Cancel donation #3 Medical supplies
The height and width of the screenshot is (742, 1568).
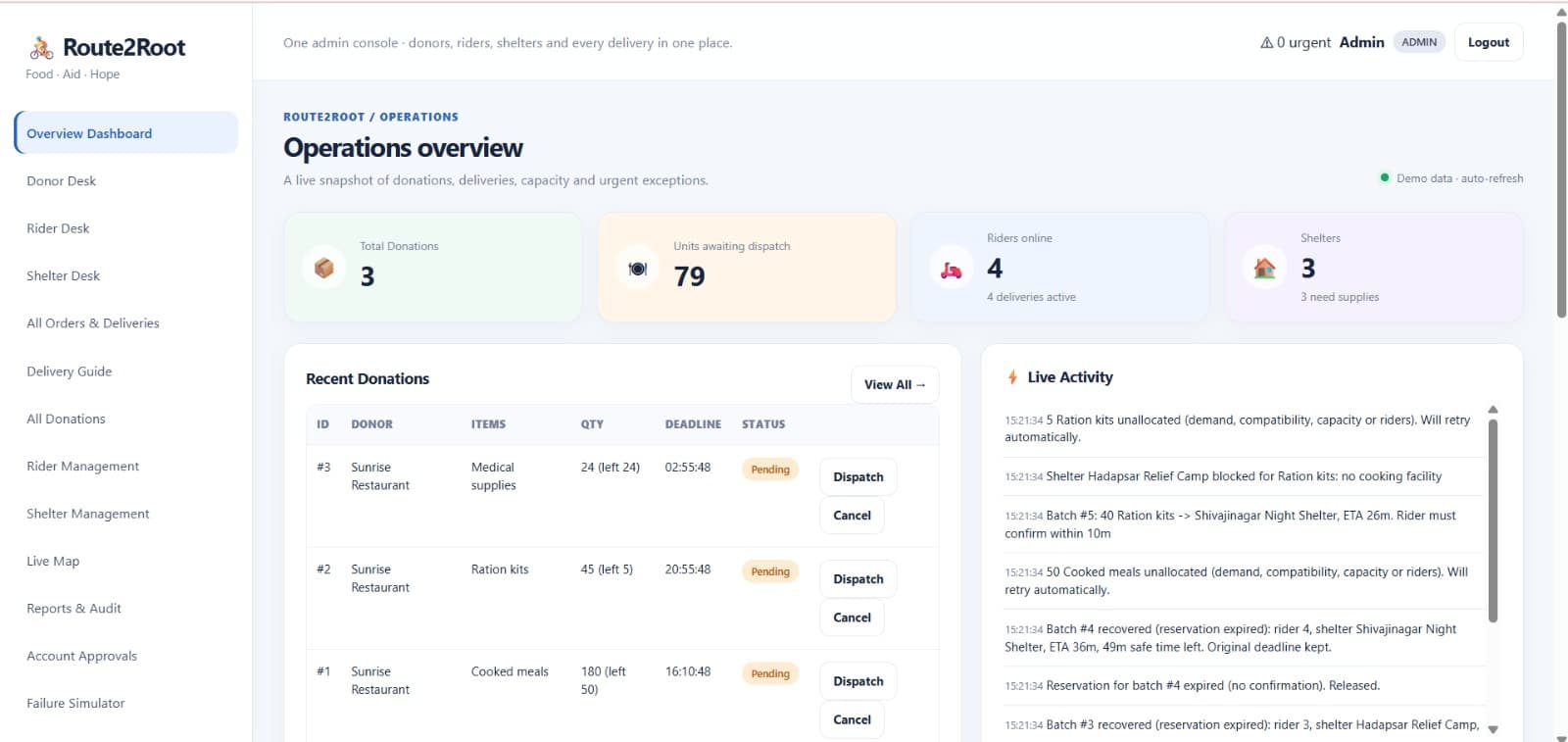pyautogui.click(x=852, y=515)
